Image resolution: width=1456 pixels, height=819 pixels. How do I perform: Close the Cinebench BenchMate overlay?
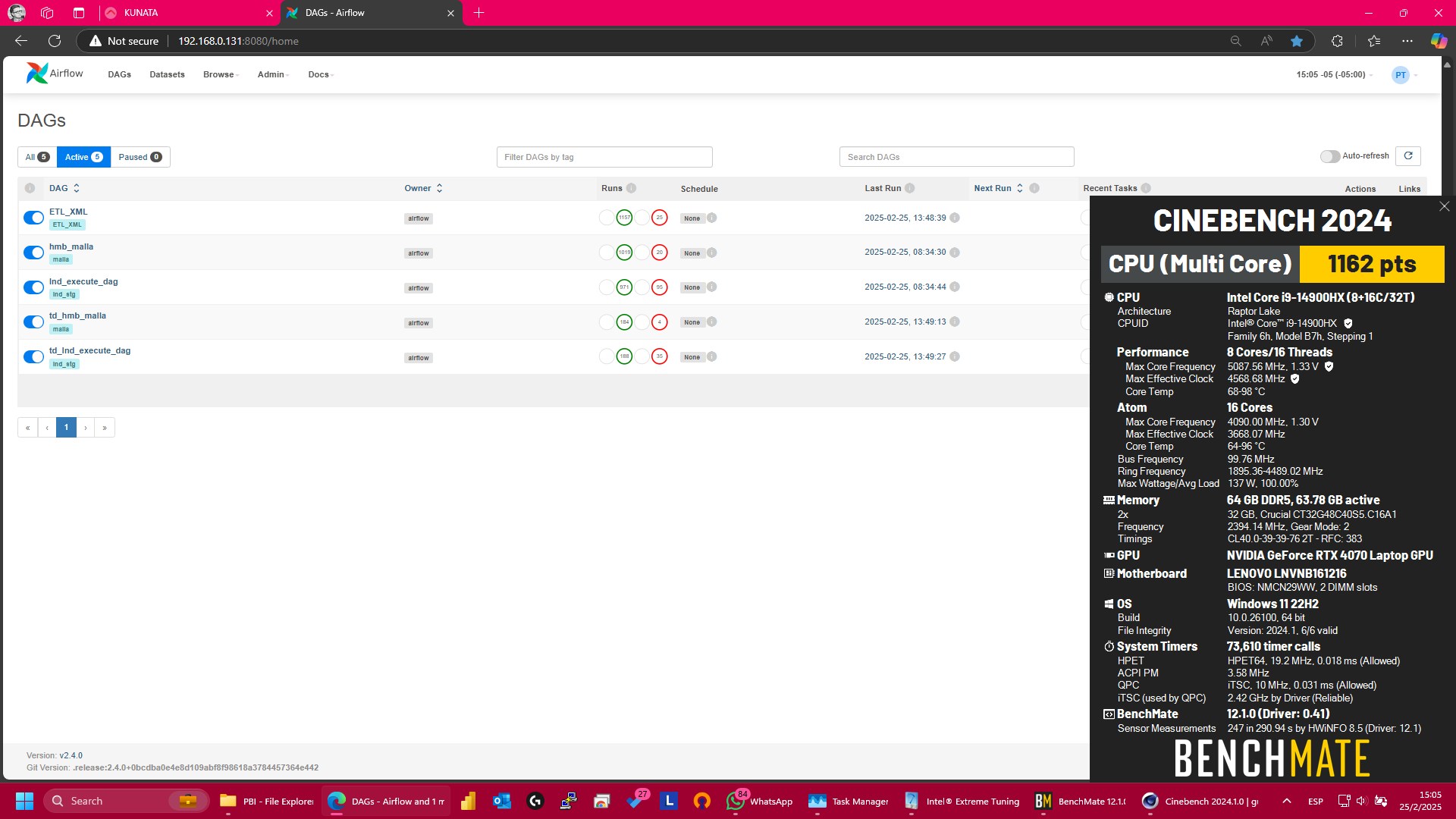1444,206
